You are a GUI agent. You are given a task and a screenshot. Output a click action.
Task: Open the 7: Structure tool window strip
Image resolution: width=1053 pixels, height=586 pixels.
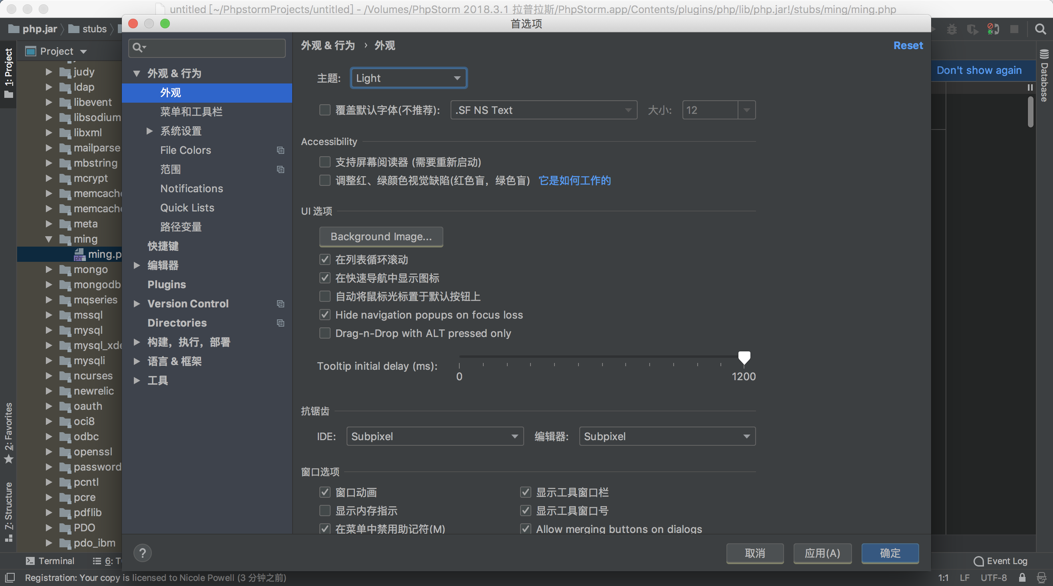click(9, 513)
